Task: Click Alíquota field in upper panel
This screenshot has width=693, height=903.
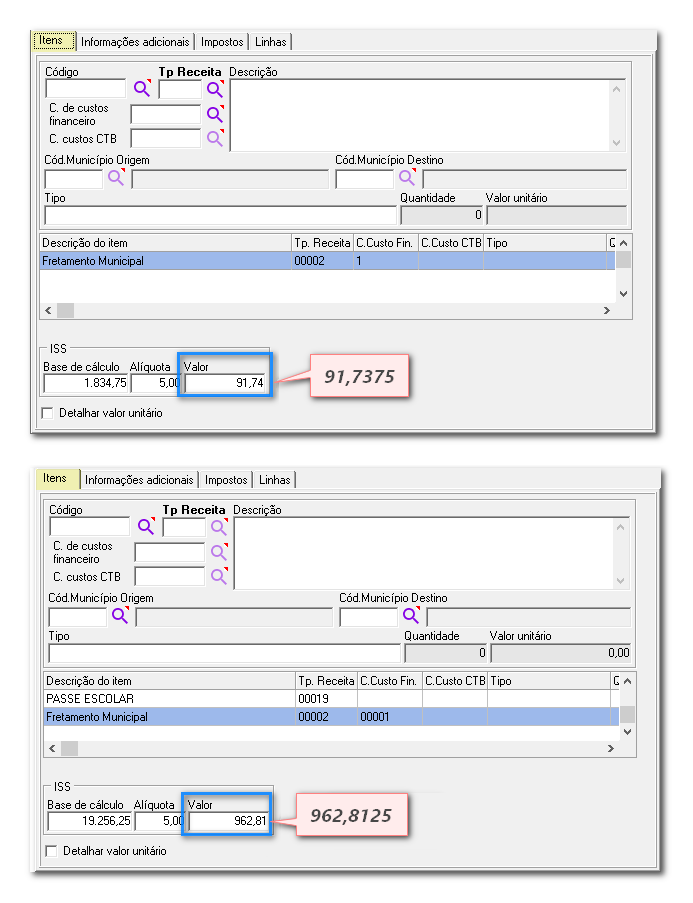Action: (156, 383)
